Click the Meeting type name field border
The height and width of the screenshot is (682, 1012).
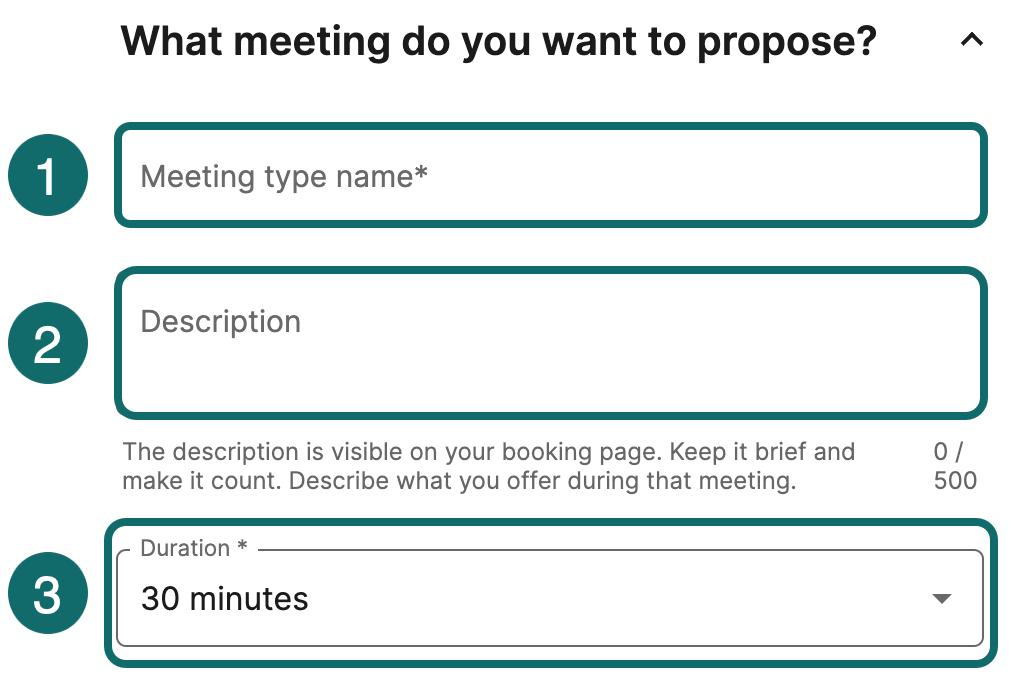[x=553, y=128]
